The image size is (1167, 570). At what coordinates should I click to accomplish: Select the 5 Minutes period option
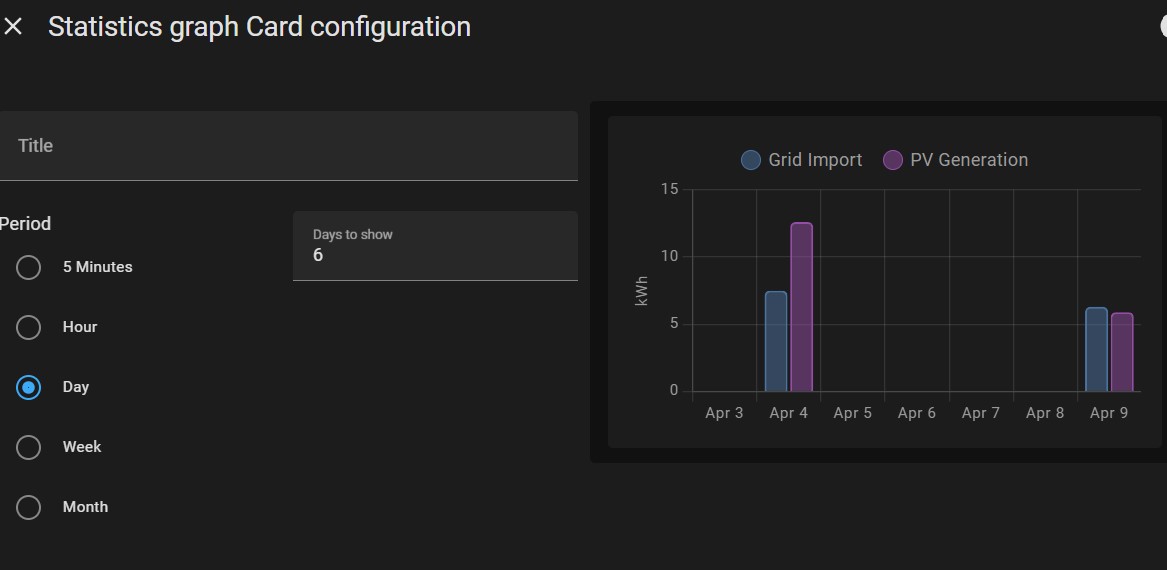tap(29, 267)
